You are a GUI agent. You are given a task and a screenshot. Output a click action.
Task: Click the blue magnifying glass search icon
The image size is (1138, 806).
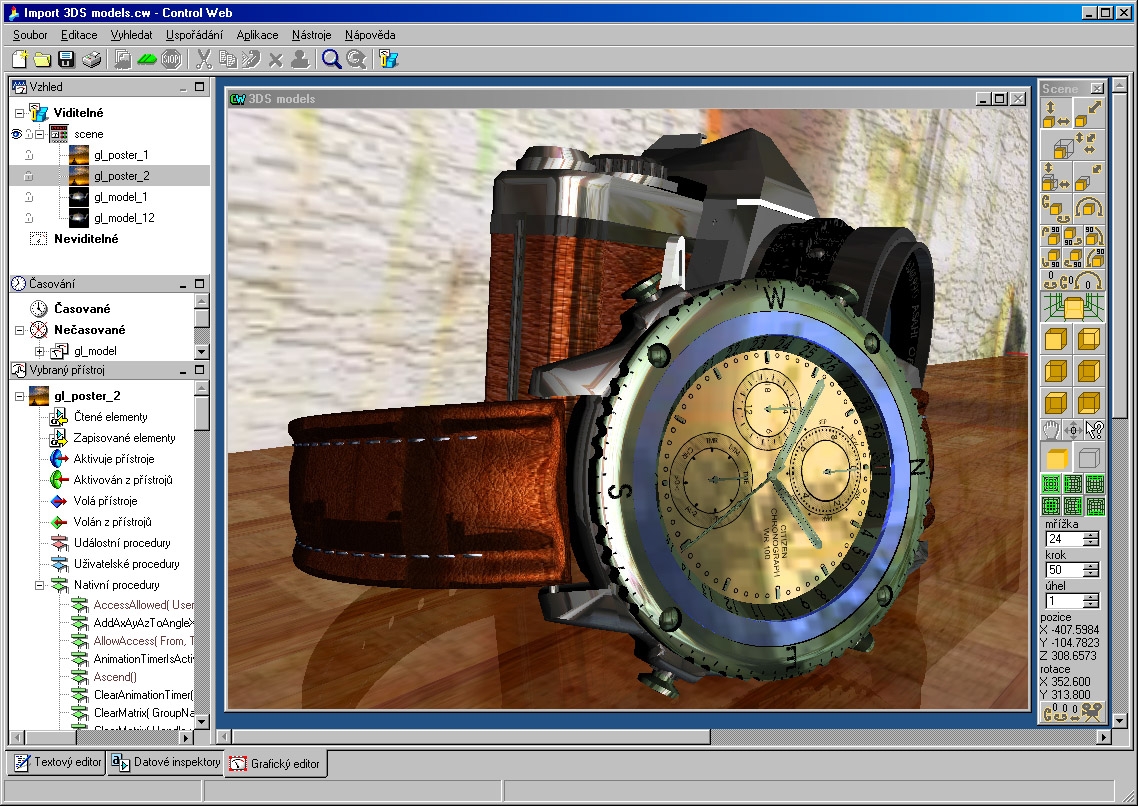click(x=331, y=60)
